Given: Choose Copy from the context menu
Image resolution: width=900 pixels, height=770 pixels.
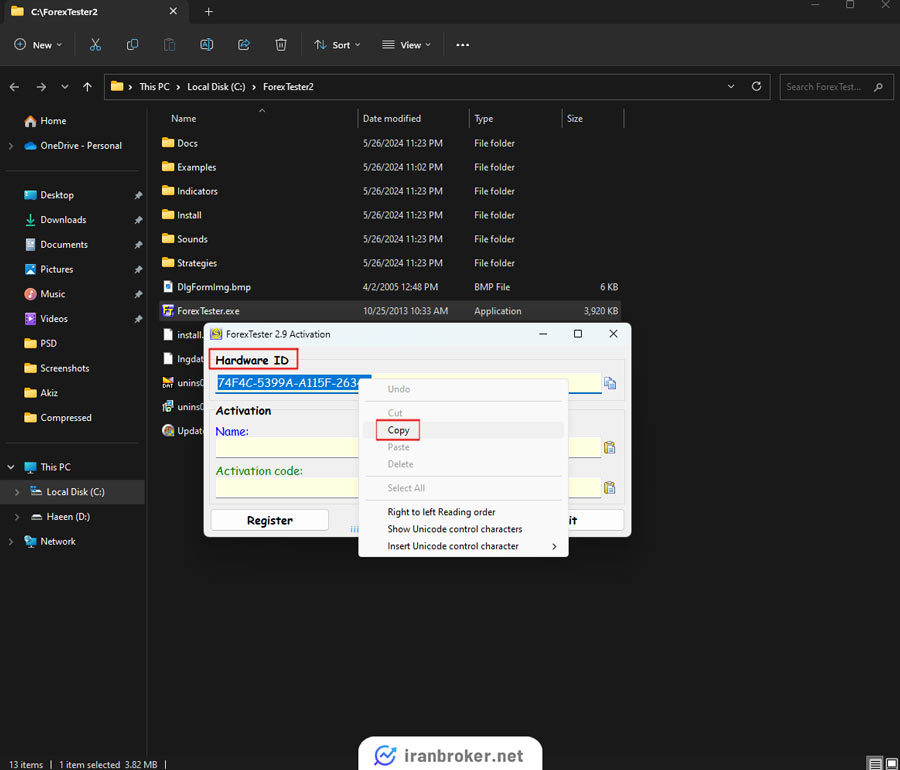Looking at the screenshot, I should tap(463, 430).
